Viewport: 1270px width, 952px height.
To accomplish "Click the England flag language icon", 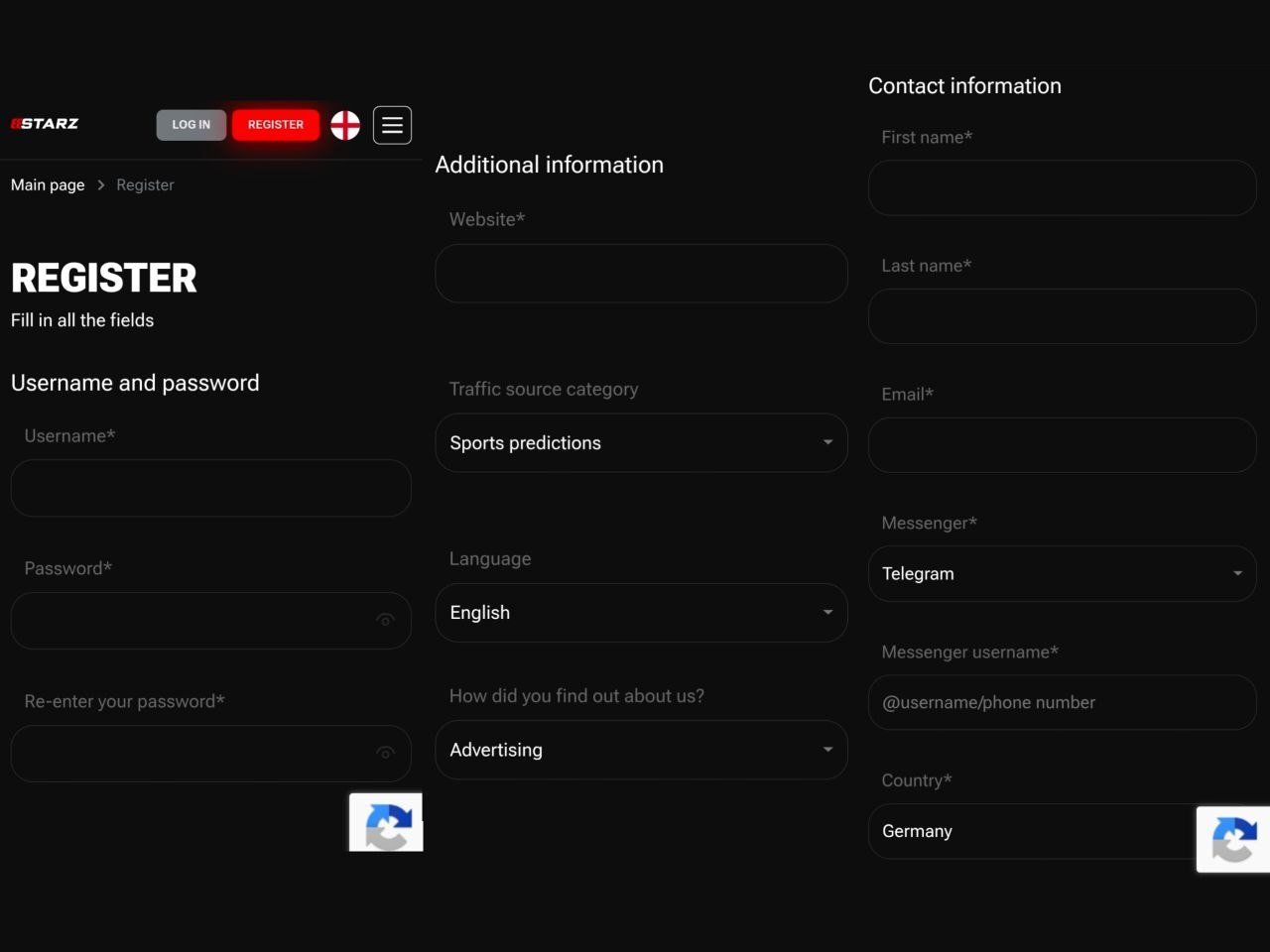I will coord(345,125).
